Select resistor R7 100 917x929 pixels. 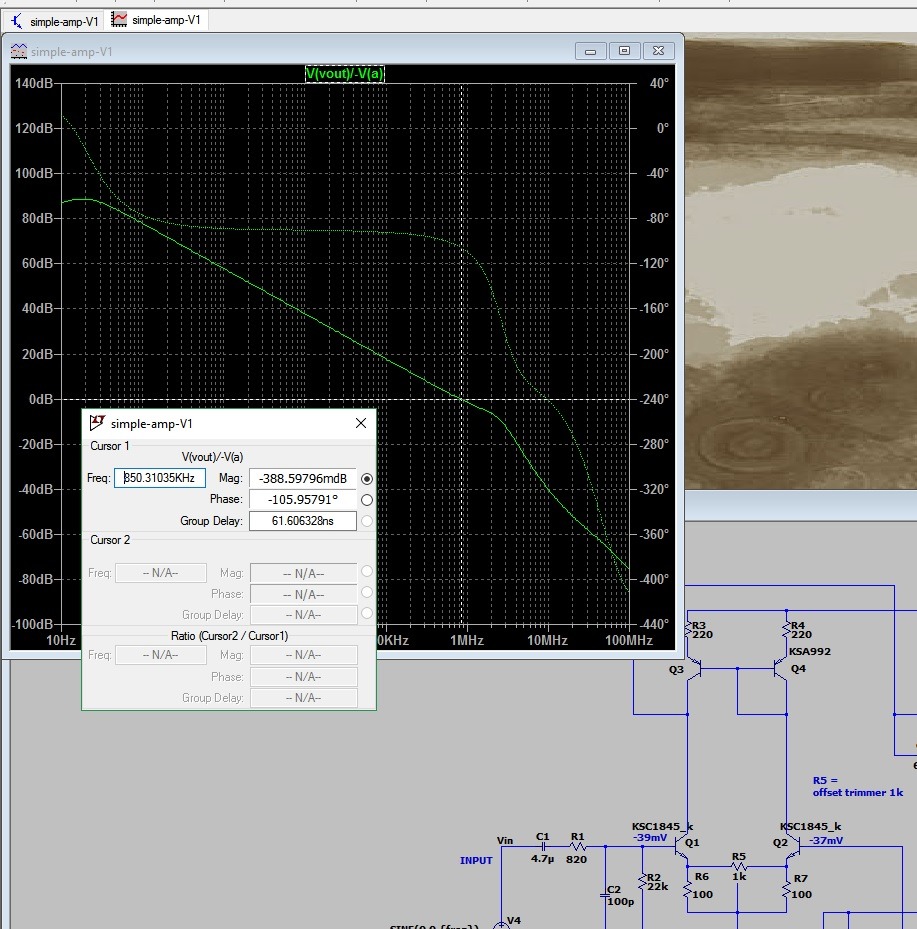click(787, 889)
